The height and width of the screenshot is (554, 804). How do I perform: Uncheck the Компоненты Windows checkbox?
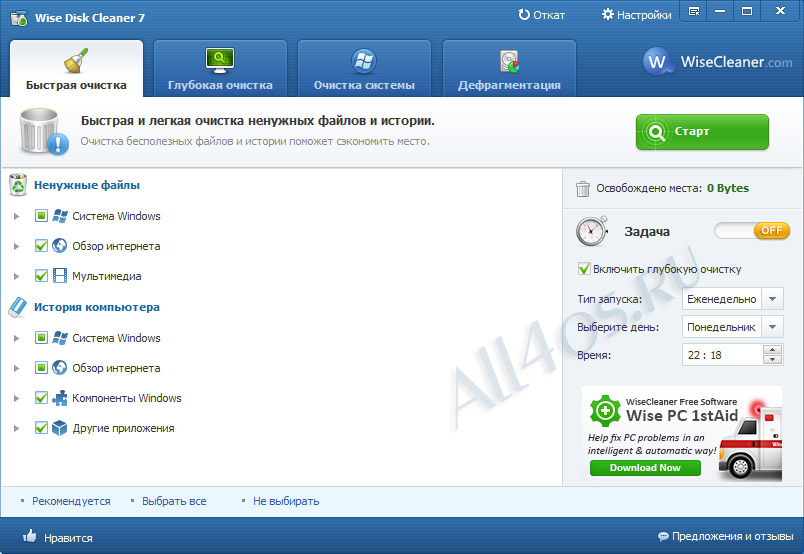[41, 398]
